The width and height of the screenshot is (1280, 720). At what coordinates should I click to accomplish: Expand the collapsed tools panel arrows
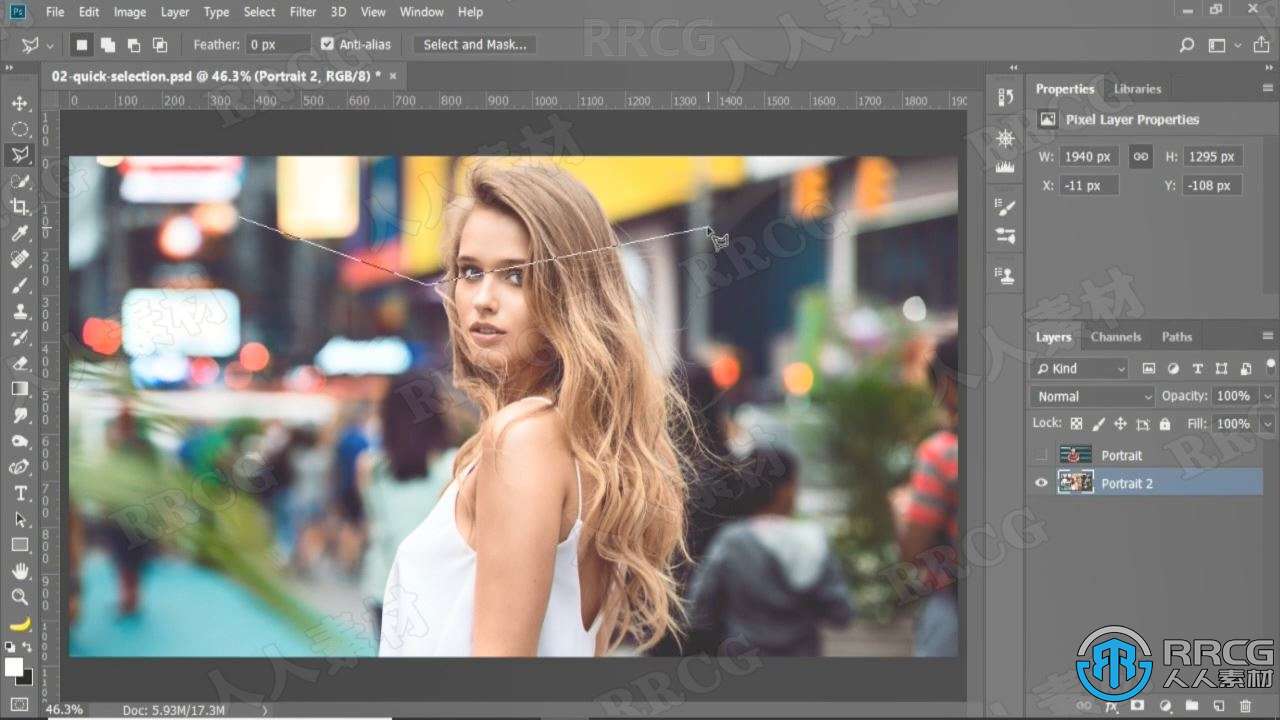[10, 68]
